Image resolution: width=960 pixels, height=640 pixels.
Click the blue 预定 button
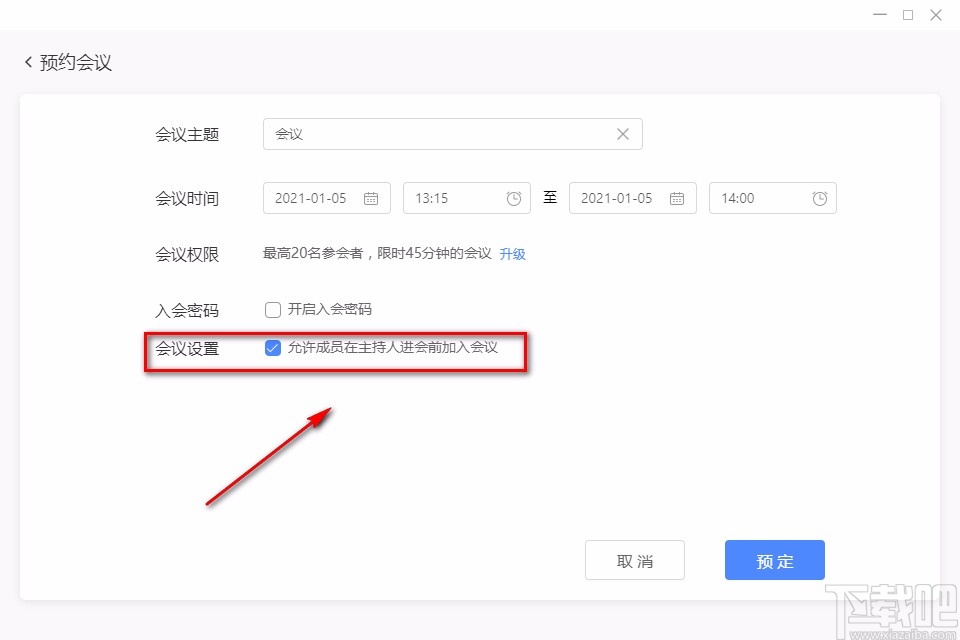point(775,560)
